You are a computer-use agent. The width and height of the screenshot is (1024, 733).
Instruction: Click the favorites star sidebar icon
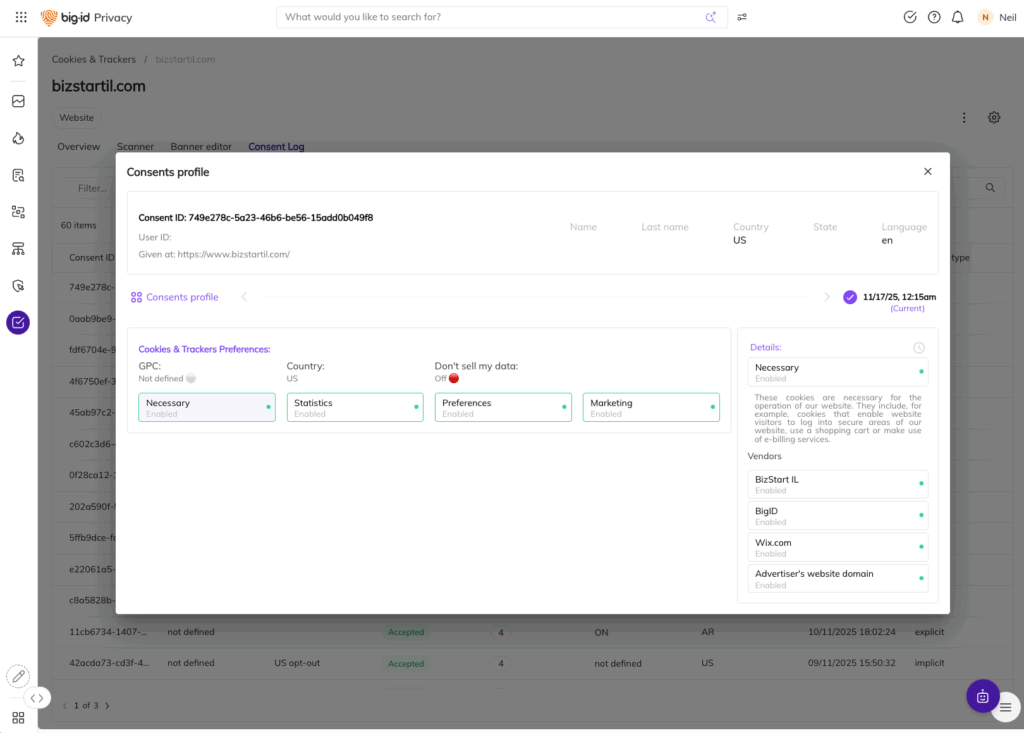18,61
